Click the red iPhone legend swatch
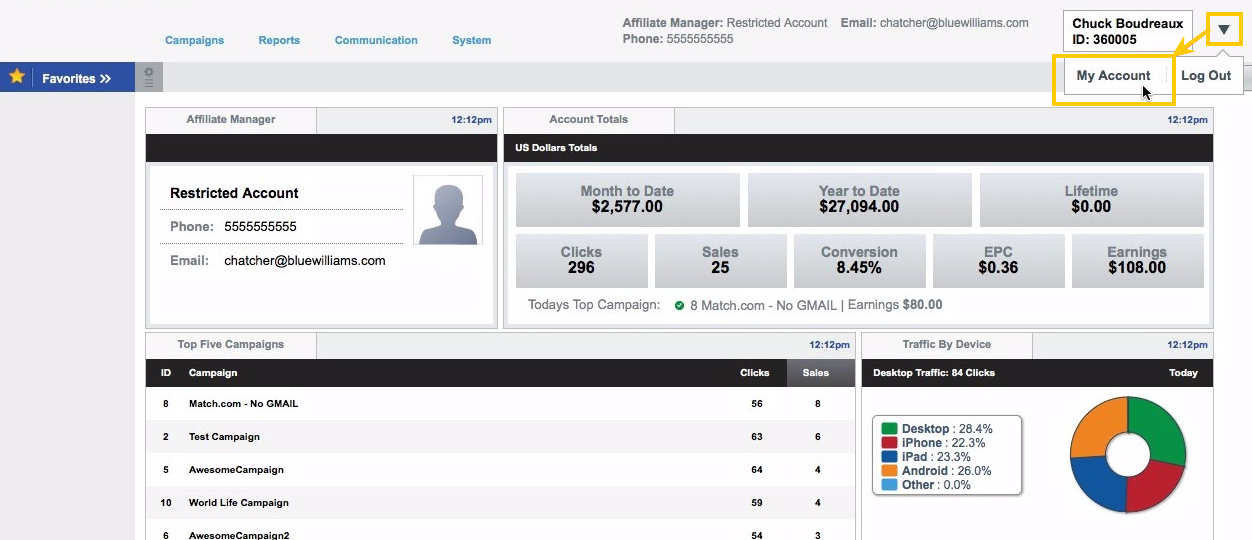 (889, 443)
